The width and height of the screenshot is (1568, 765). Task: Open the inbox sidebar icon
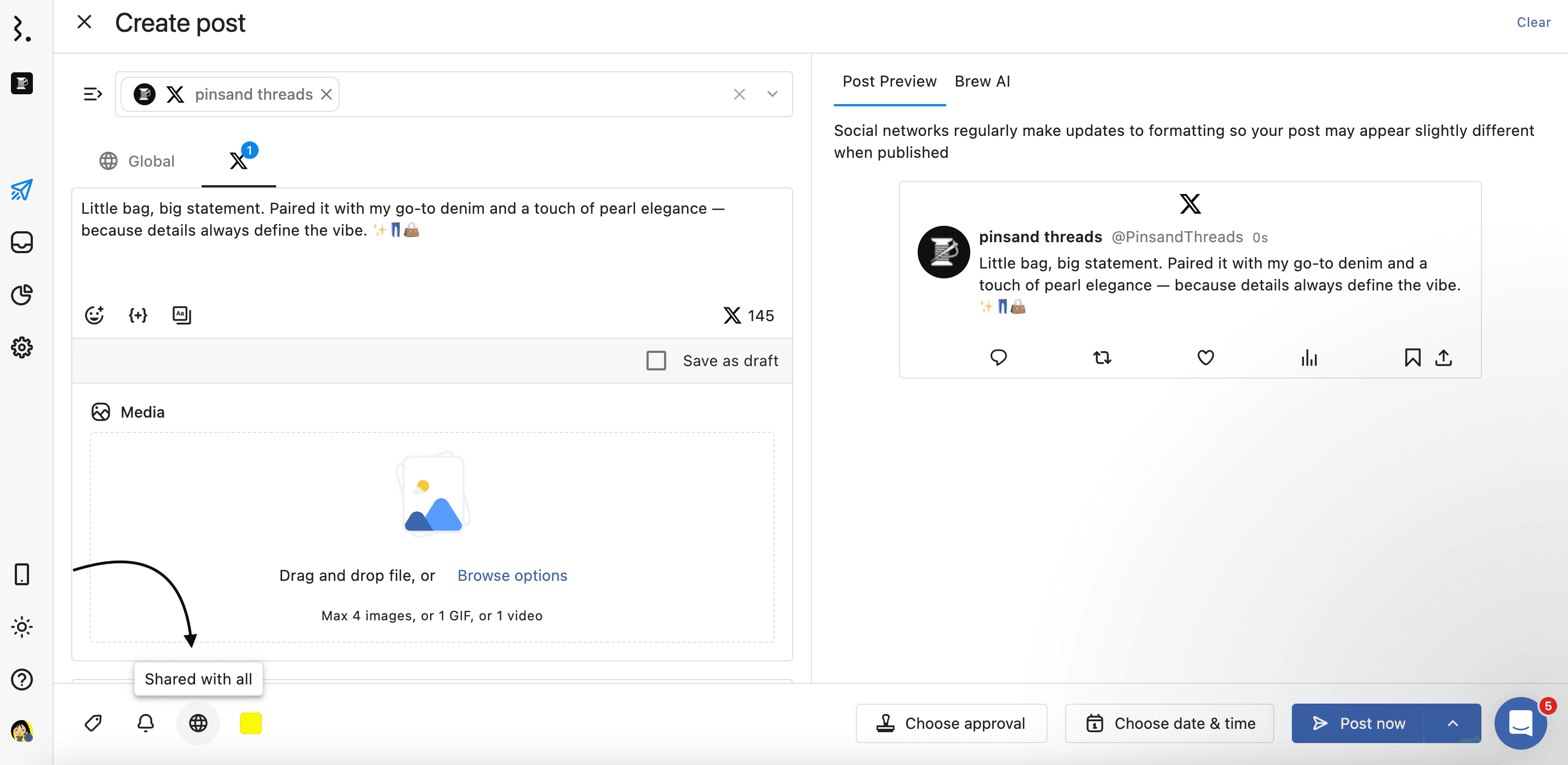pos(22,242)
